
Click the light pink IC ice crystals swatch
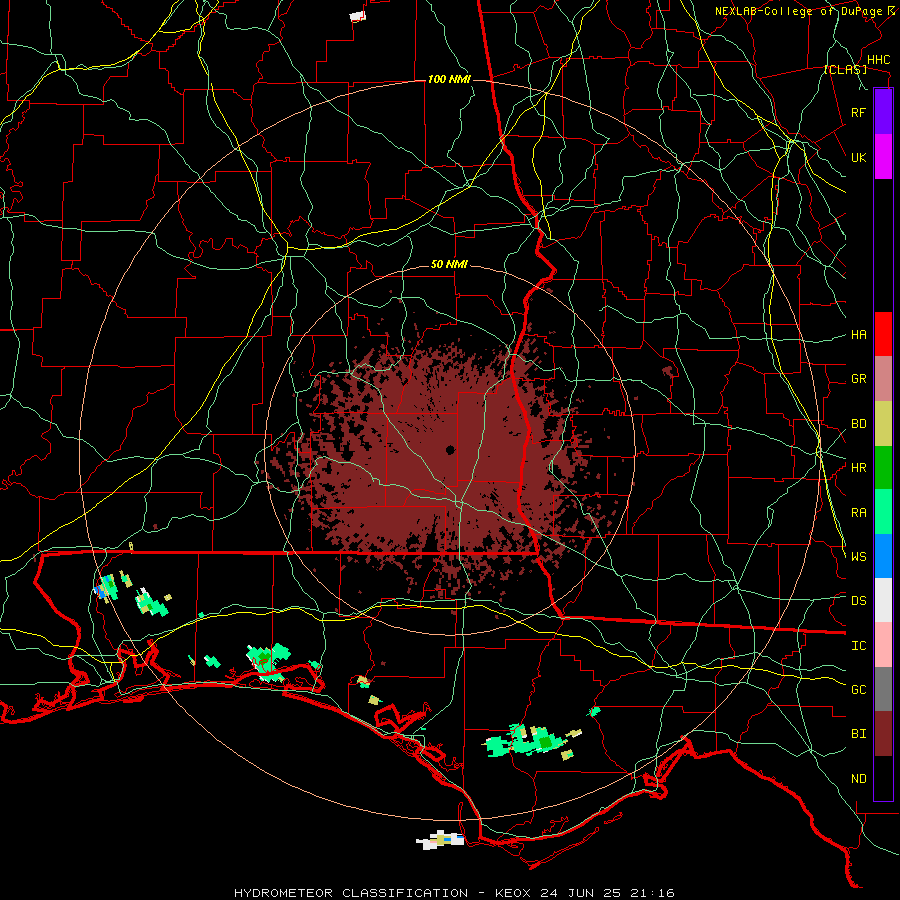tap(883, 645)
